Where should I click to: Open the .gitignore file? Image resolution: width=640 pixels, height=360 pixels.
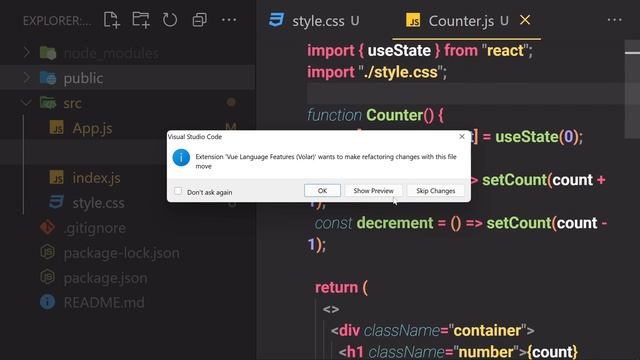[94, 228]
